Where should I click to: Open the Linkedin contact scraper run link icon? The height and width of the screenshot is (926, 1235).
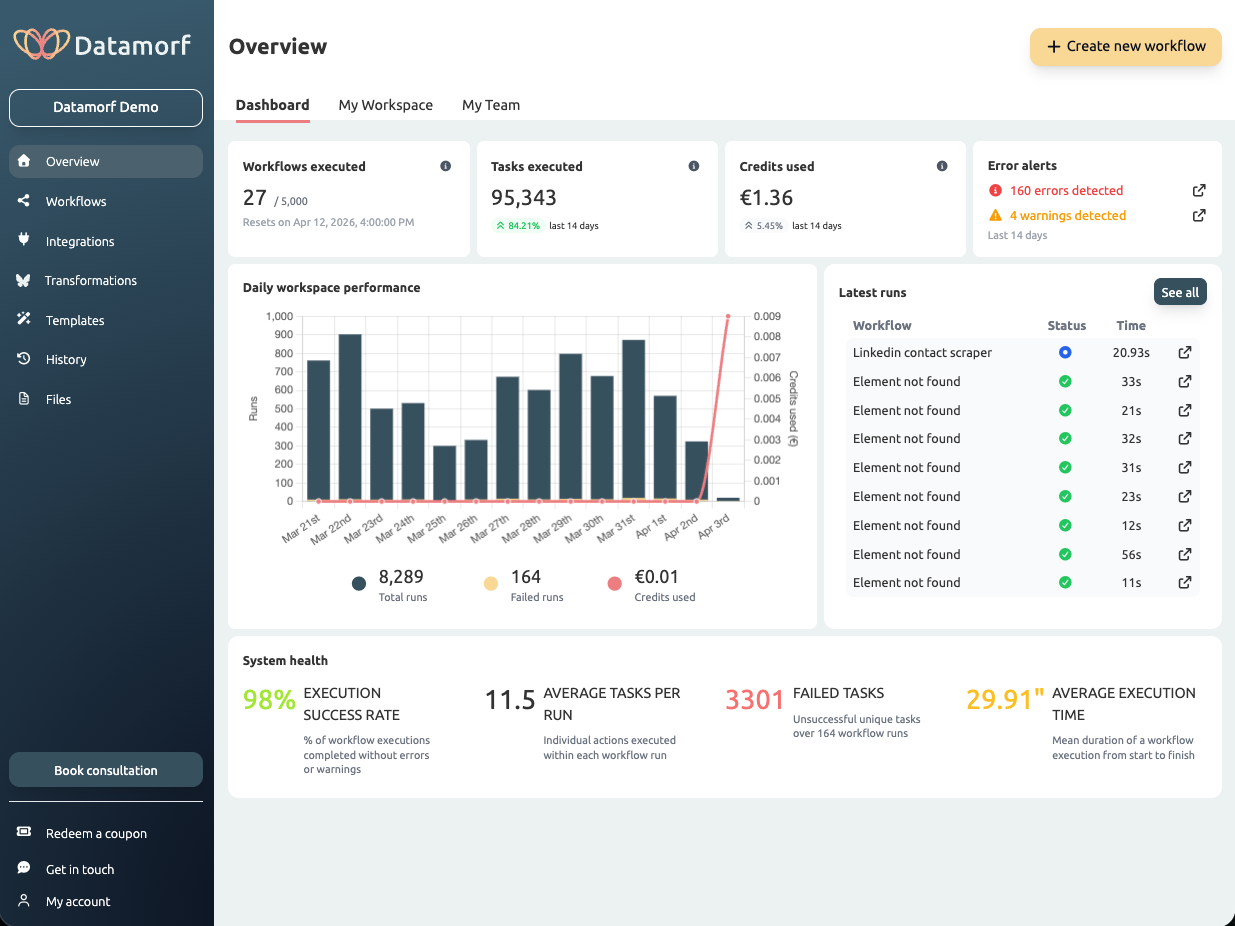point(1185,352)
